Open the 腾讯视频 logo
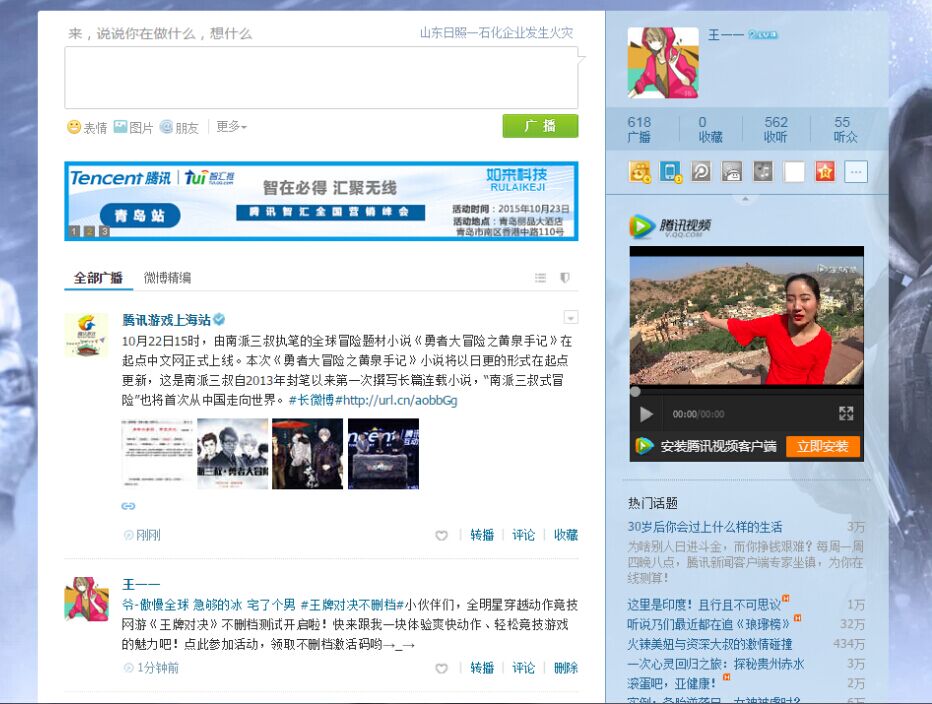This screenshot has height=704, width=932. coord(669,226)
